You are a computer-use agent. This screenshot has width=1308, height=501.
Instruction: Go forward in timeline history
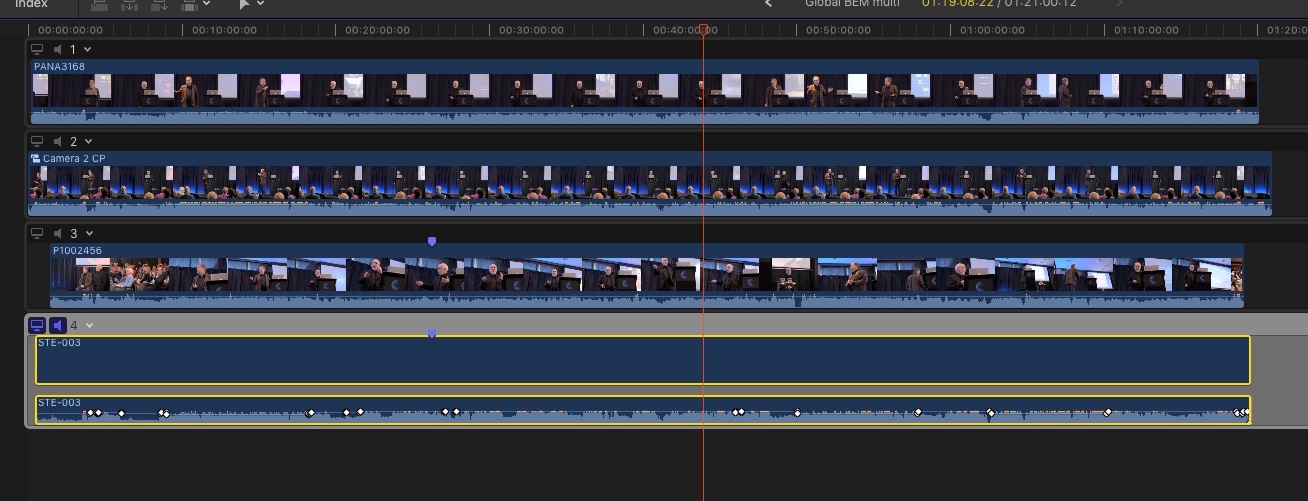1119,4
